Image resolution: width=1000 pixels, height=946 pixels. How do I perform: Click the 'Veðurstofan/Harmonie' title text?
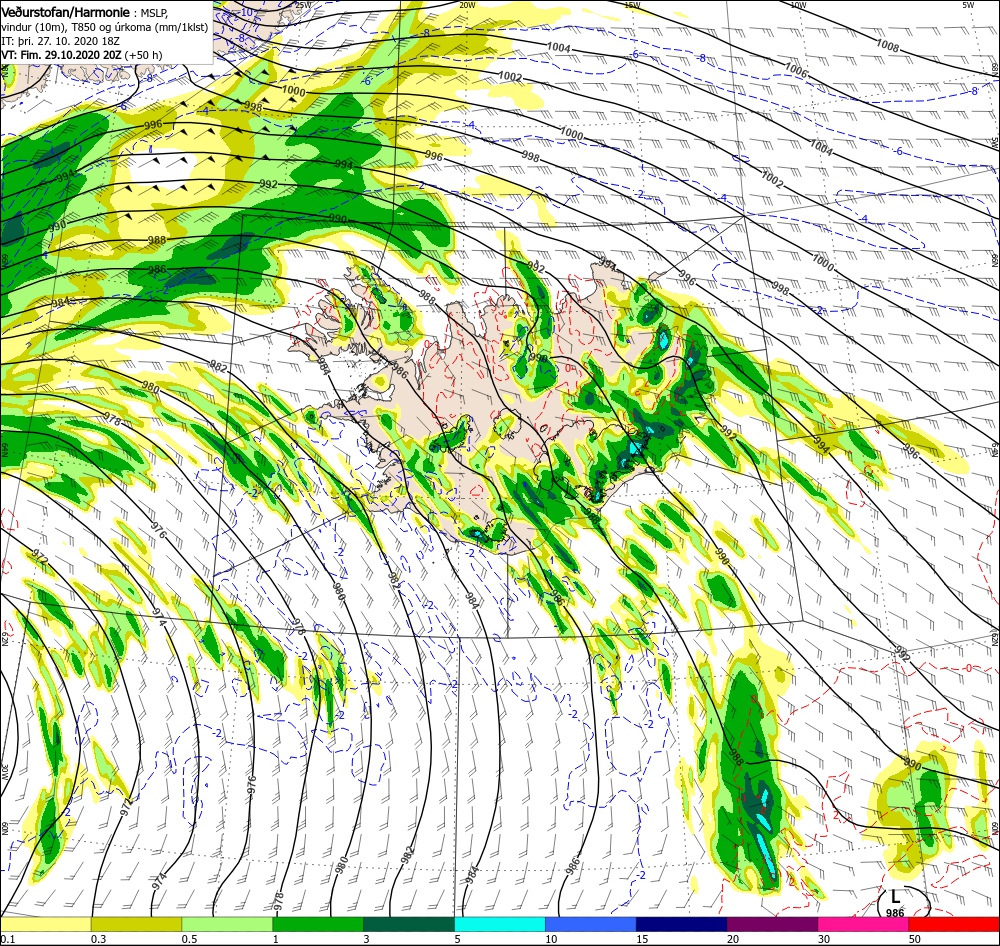pos(66,12)
